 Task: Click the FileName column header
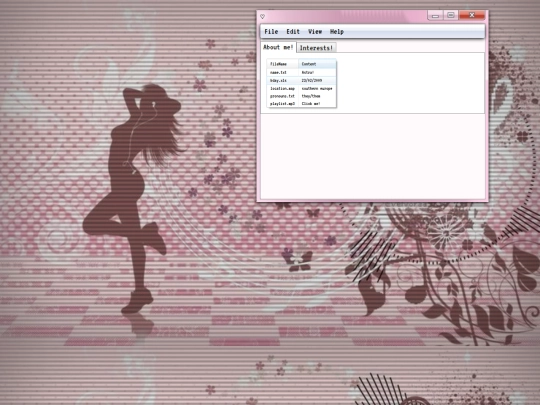282,64
